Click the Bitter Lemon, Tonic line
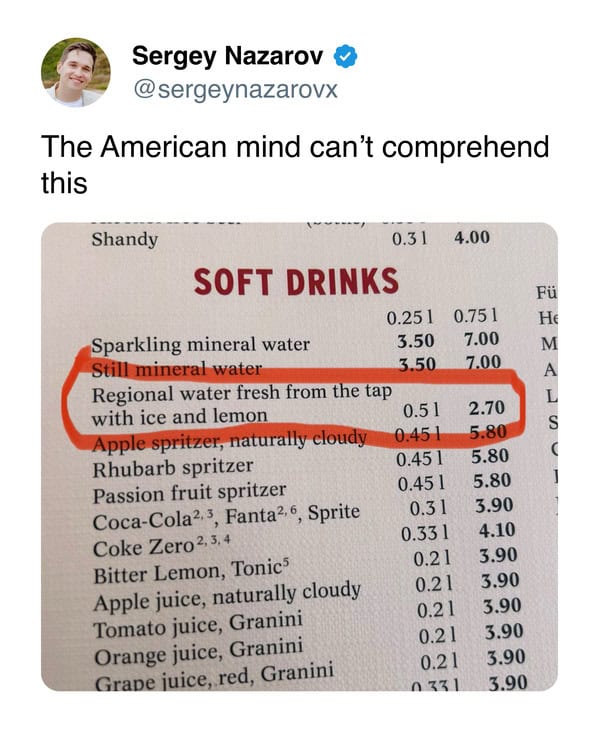Screen dimensions: 599x729 (x=191, y=572)
